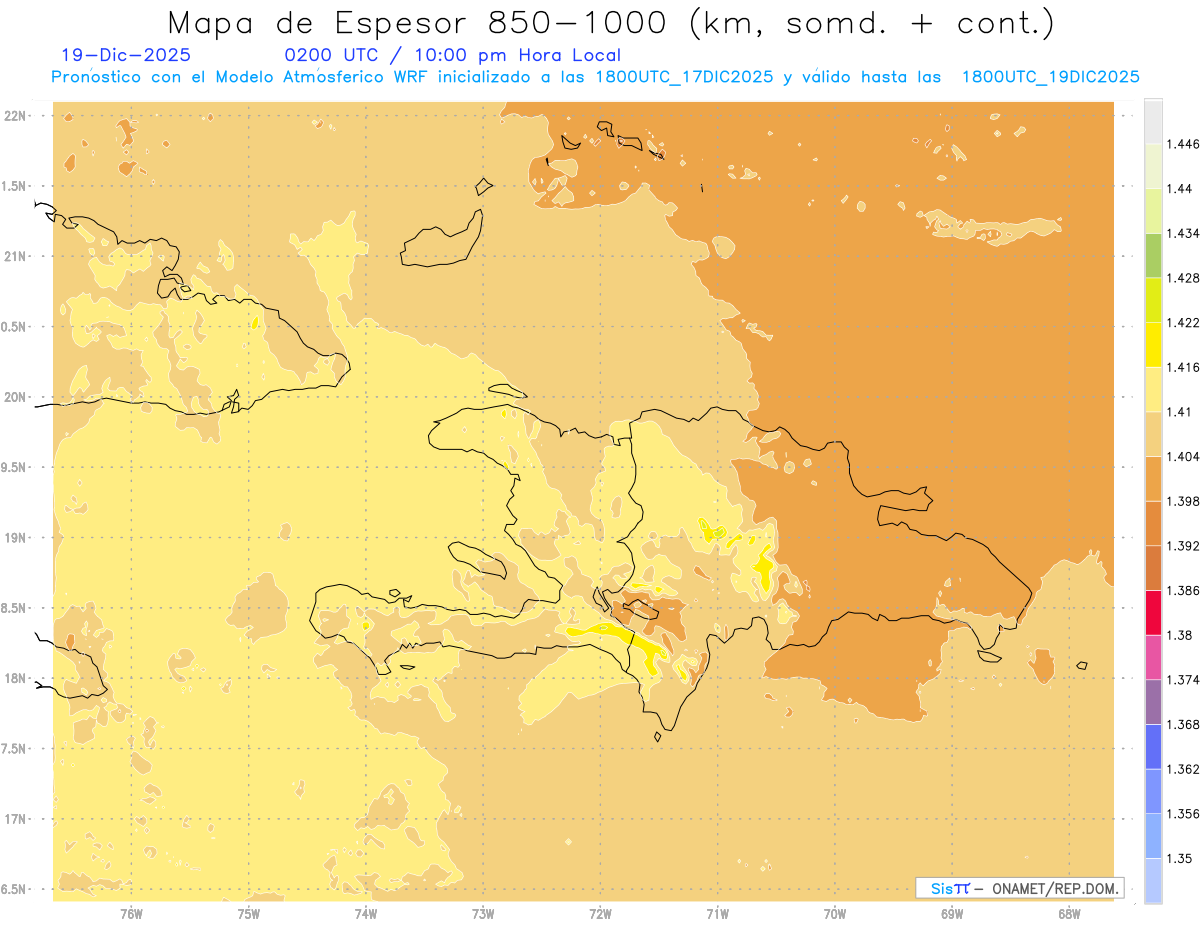This screenshot has height=927, width=1200.
Task: Click the colorbar value 1.434
Action: 1183,233
